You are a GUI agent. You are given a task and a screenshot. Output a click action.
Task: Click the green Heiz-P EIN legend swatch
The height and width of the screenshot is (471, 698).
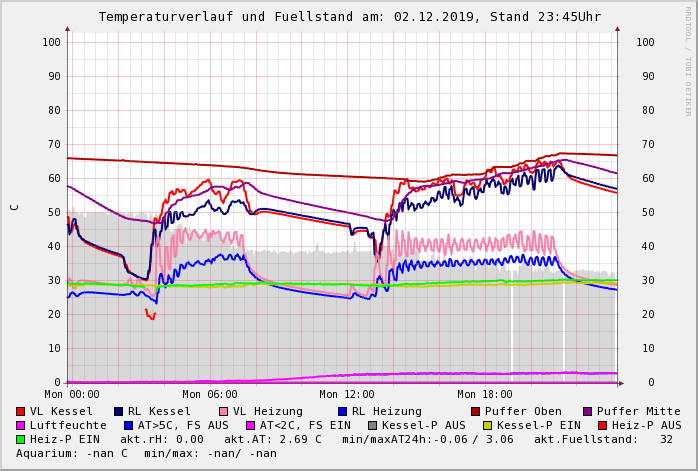[21, 439]
